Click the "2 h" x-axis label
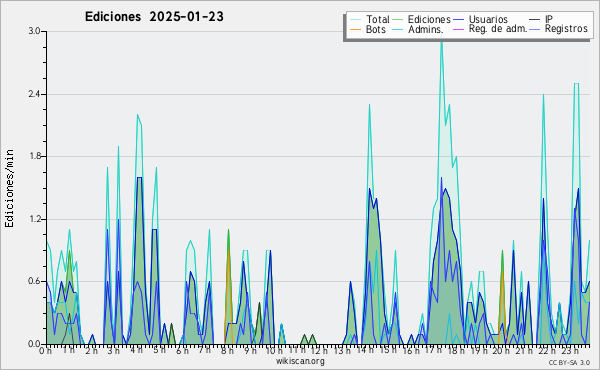Image resolution: width=600 pixels, height=370 pixels. pyautogui.click(x=91, y=350)
